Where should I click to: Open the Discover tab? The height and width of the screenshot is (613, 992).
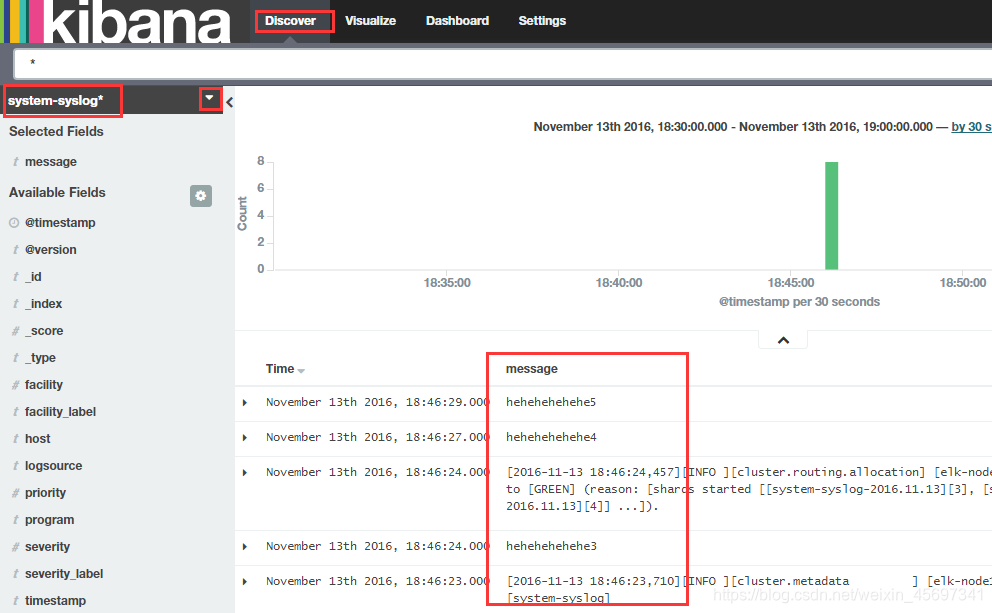coord(290,21)
